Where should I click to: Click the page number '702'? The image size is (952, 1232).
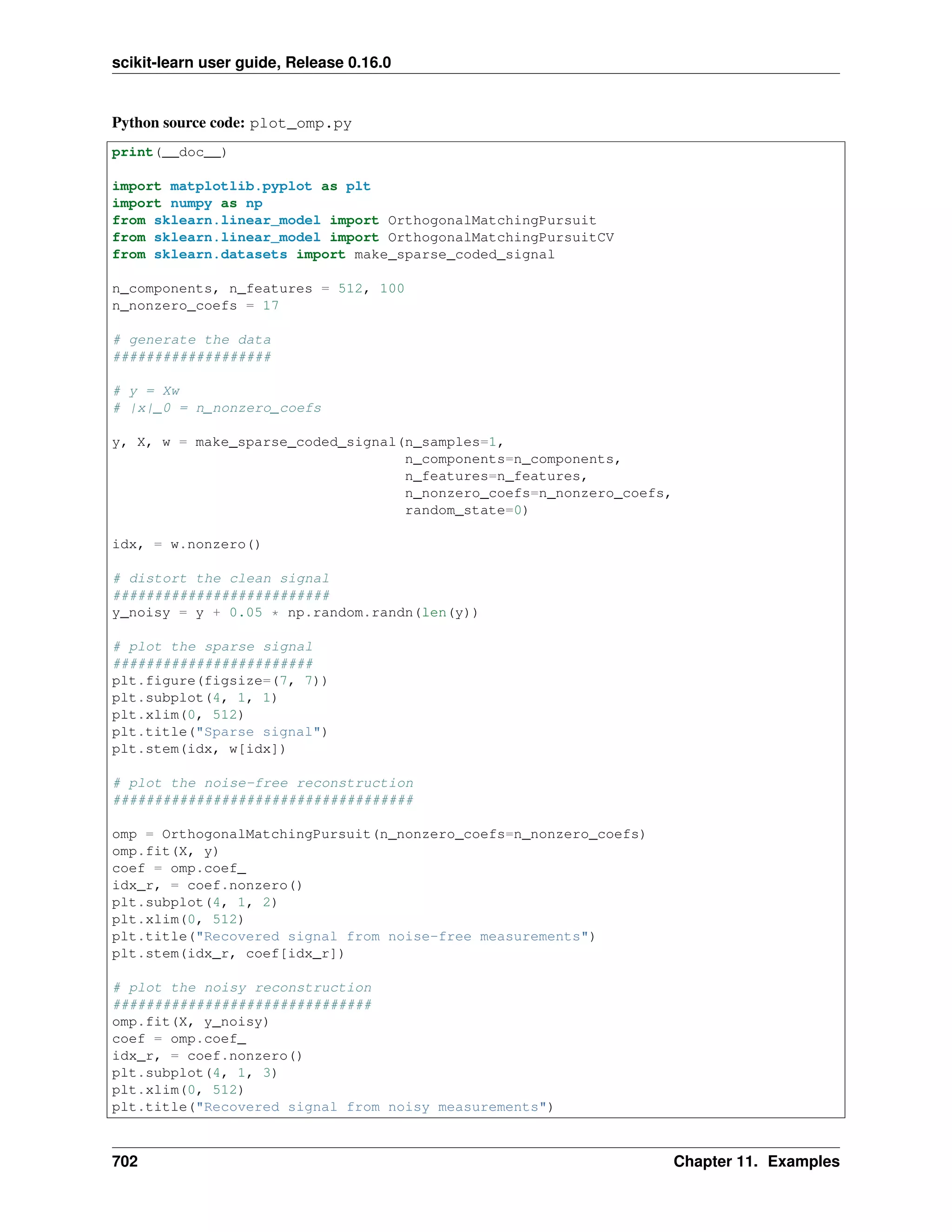125,1161
